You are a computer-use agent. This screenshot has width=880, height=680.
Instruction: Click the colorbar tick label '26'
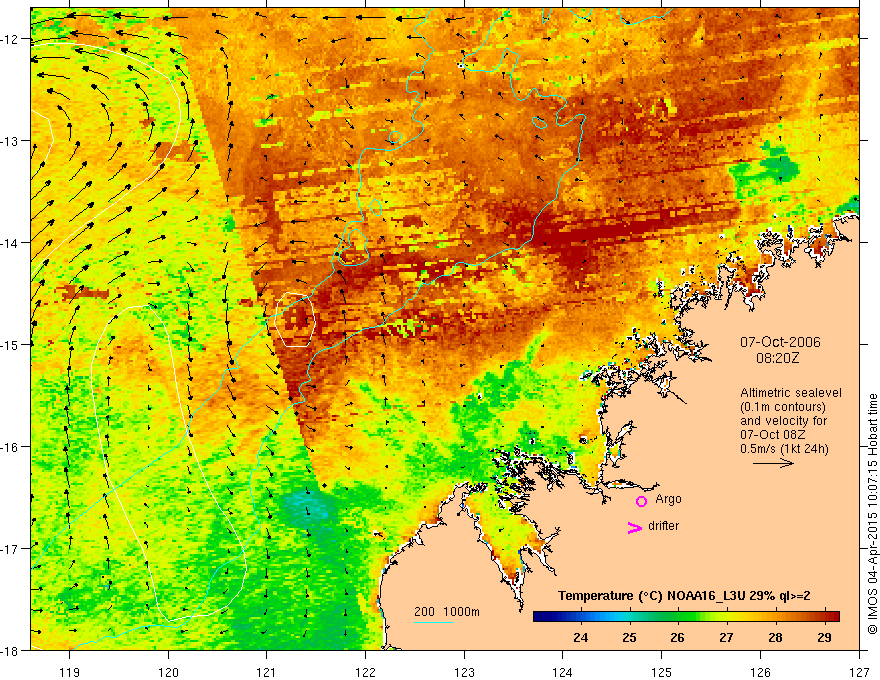tap(677, 637)
